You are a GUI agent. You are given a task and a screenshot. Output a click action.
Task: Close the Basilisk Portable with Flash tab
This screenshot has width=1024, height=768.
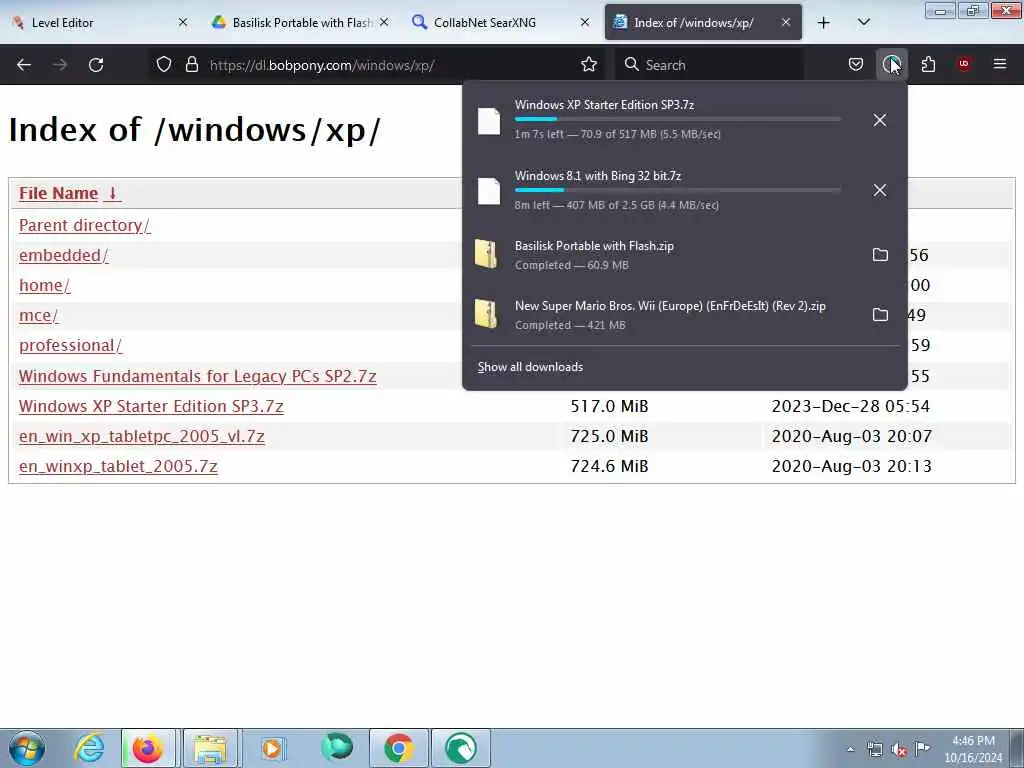pos(384,22)
